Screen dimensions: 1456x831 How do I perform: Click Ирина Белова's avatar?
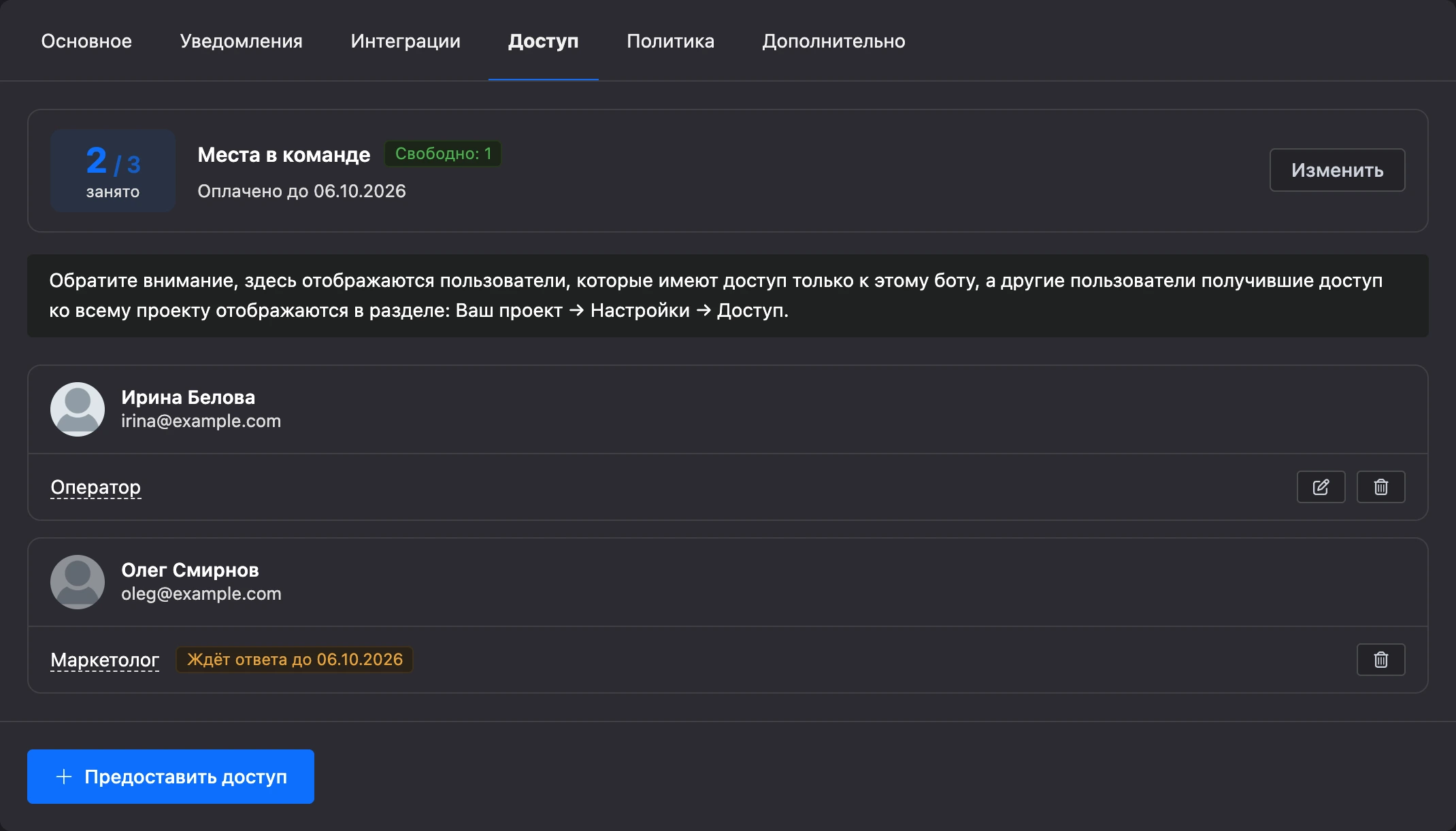coord(78,409)
